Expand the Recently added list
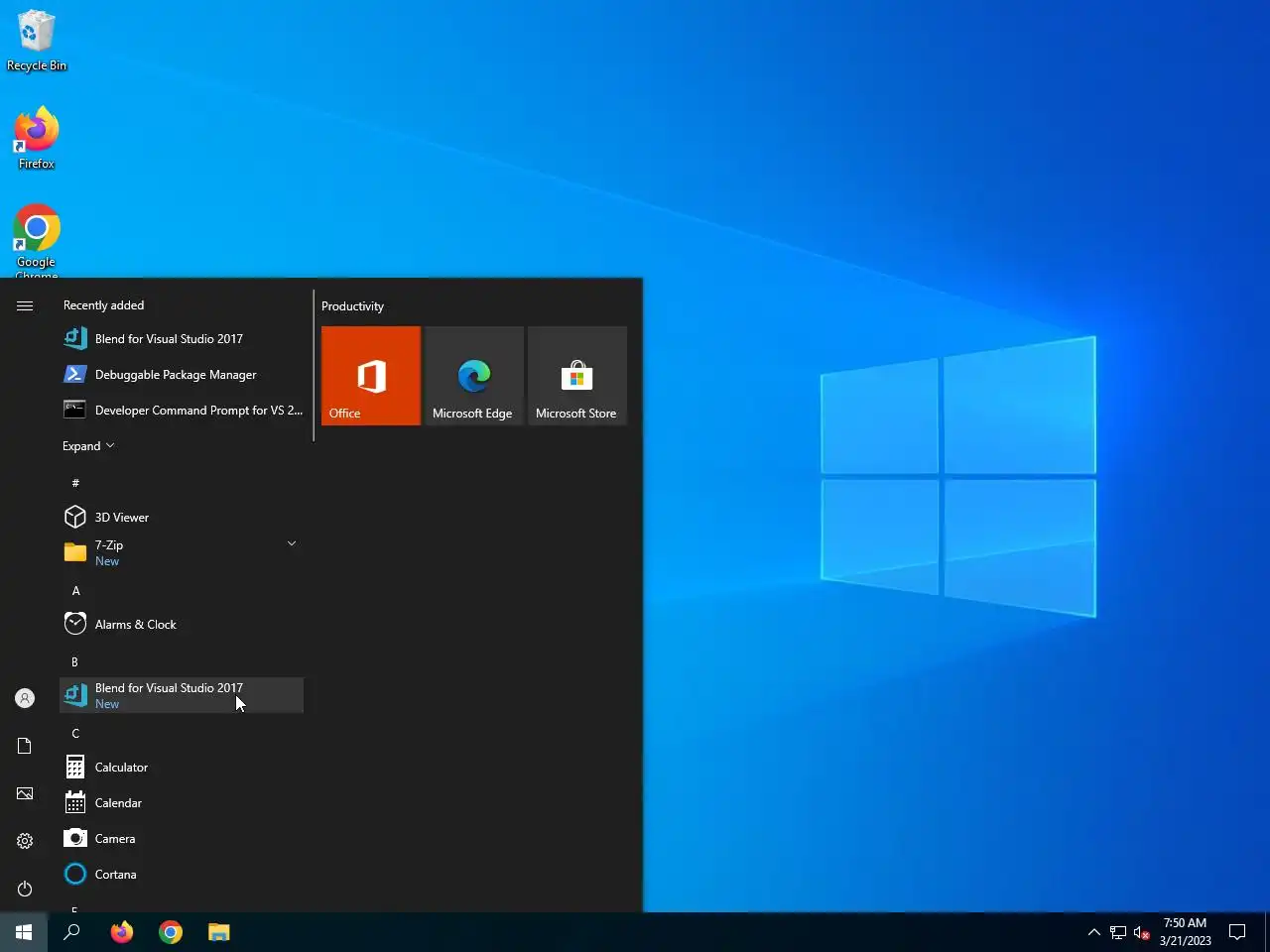1270x952 pixels. pos(88,446)
